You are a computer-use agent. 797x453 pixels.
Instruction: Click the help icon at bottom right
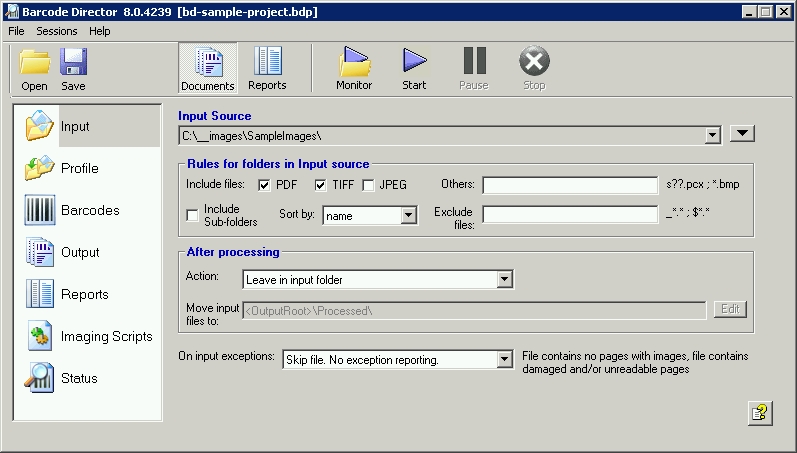tap(760, 413)
